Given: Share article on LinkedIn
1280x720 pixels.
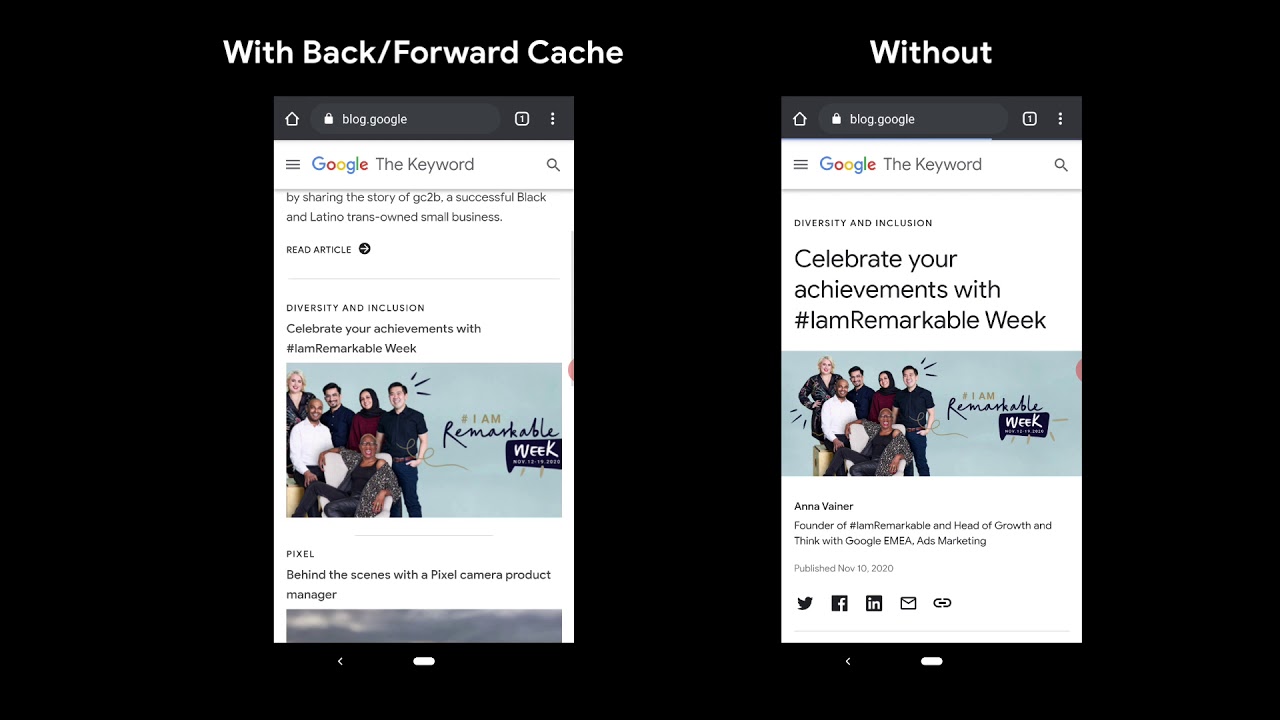Looking at the screenshot, I should tap(874, 603).
